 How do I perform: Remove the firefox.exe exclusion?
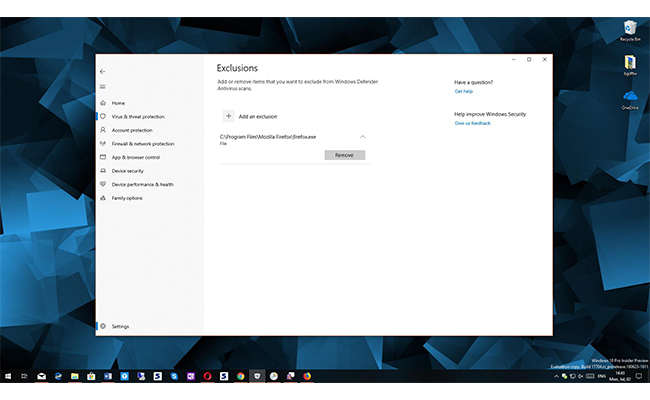point(344,155)
